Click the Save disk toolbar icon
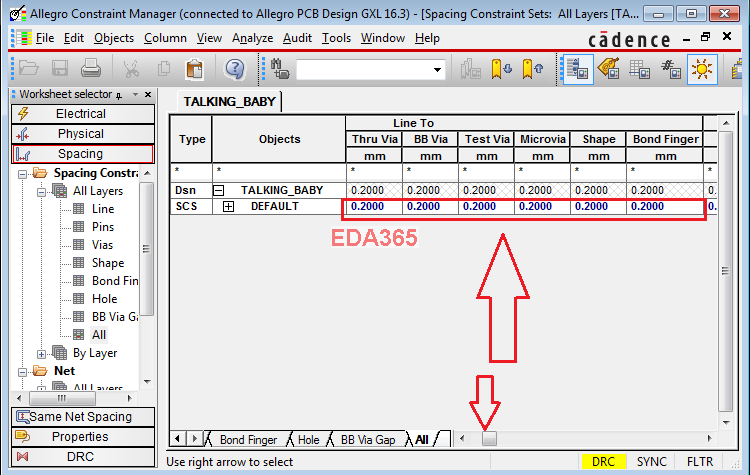This screenshot has width=750, height=475. [x=60, y=69]
